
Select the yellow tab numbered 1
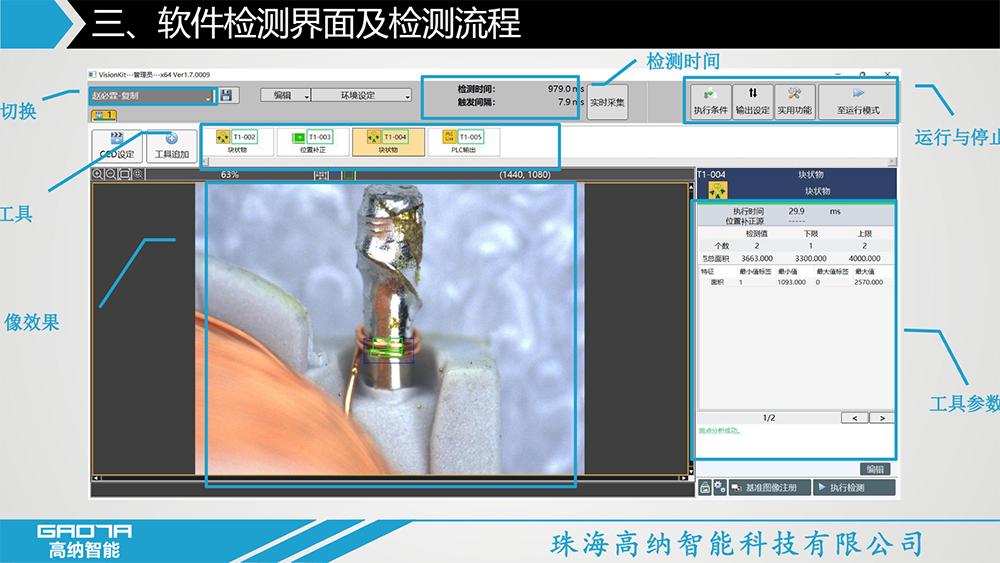coord(104,116)
